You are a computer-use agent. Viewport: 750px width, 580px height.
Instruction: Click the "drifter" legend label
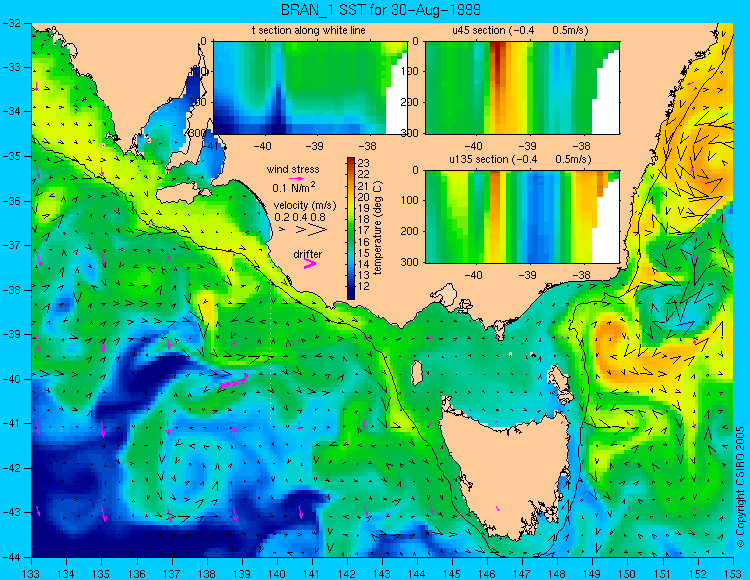[308, 254]
